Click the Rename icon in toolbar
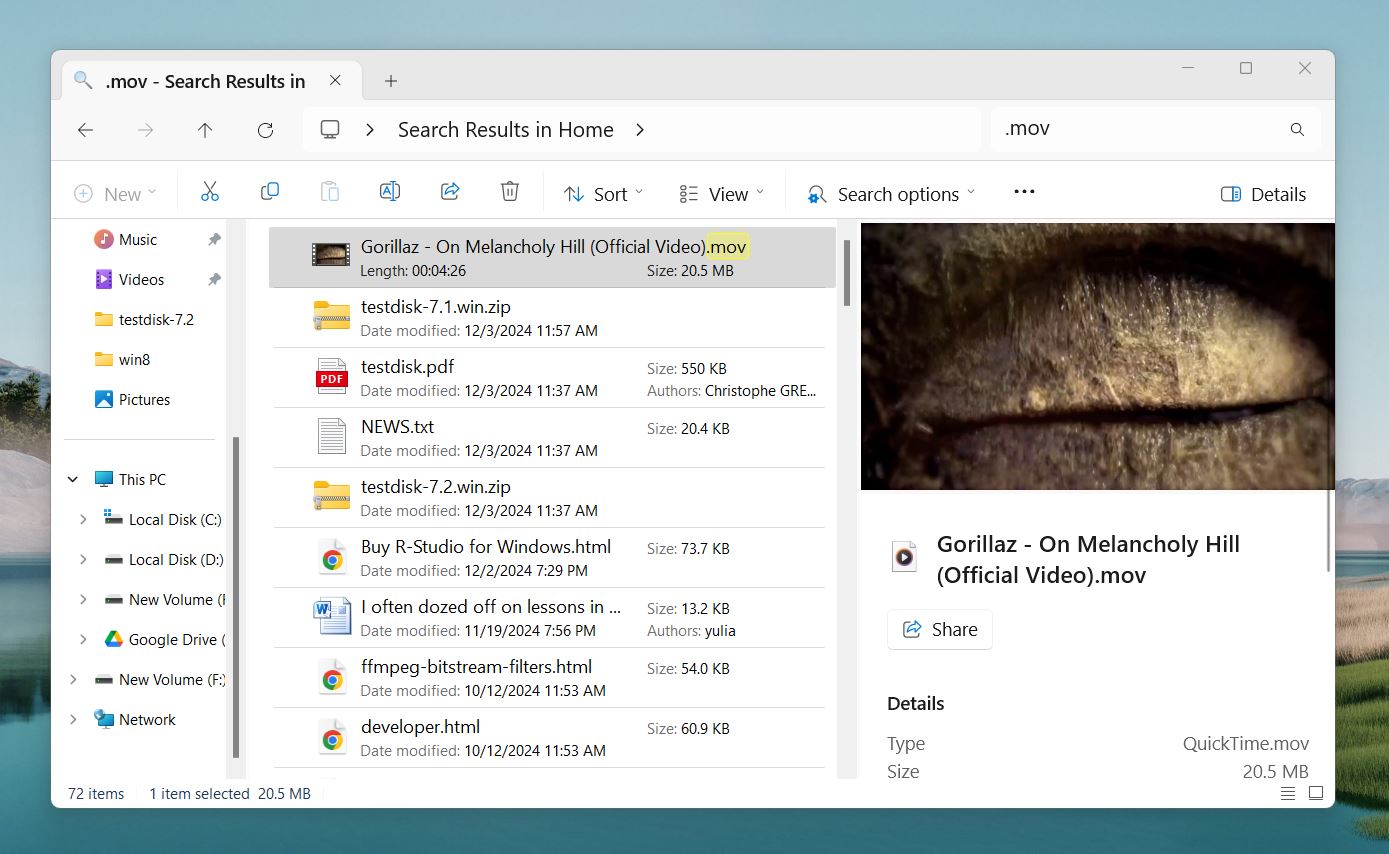Image resolution: width=1389 pixels, height=854 pixels. [x=389, y=192]
